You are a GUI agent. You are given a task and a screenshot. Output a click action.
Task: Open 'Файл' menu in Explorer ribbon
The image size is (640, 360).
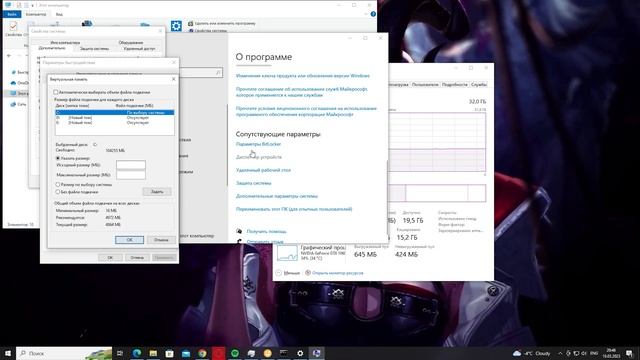pos(12,14)
